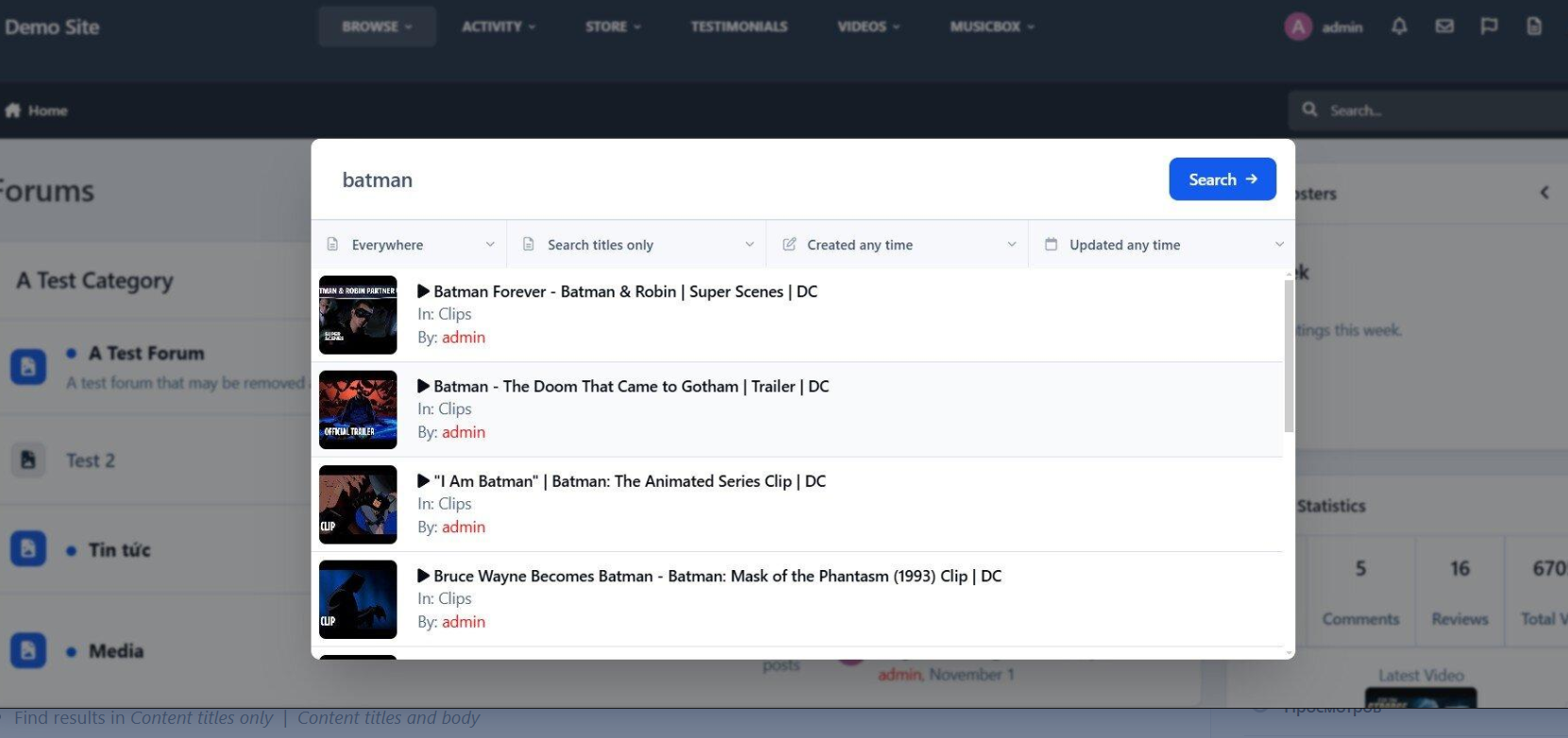
Task: Click the blue Search button
Action: coord(1222,179)
